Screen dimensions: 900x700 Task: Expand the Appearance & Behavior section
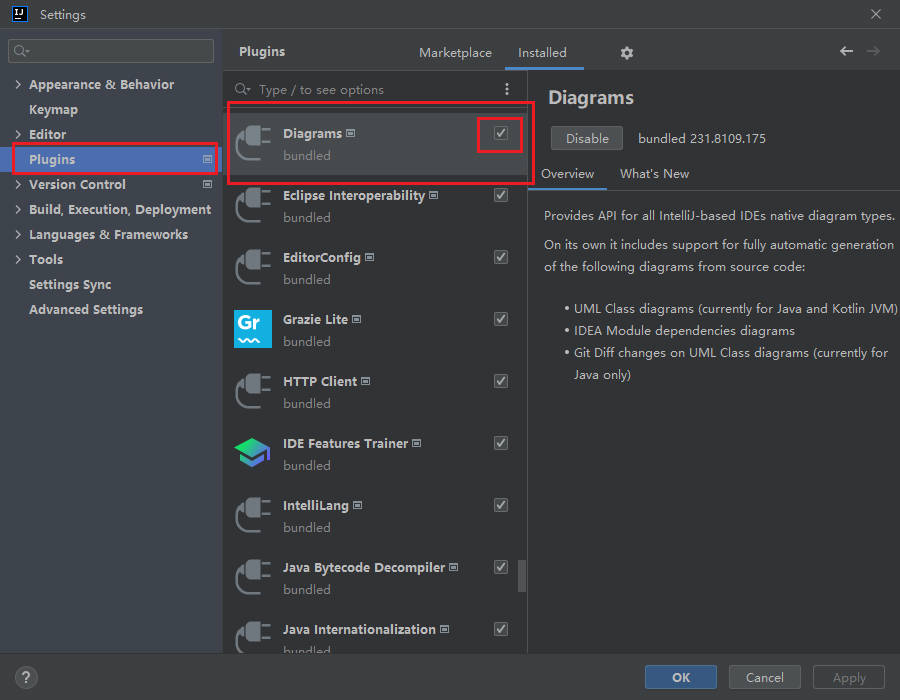pyautogui.click(x=18, y=85)
